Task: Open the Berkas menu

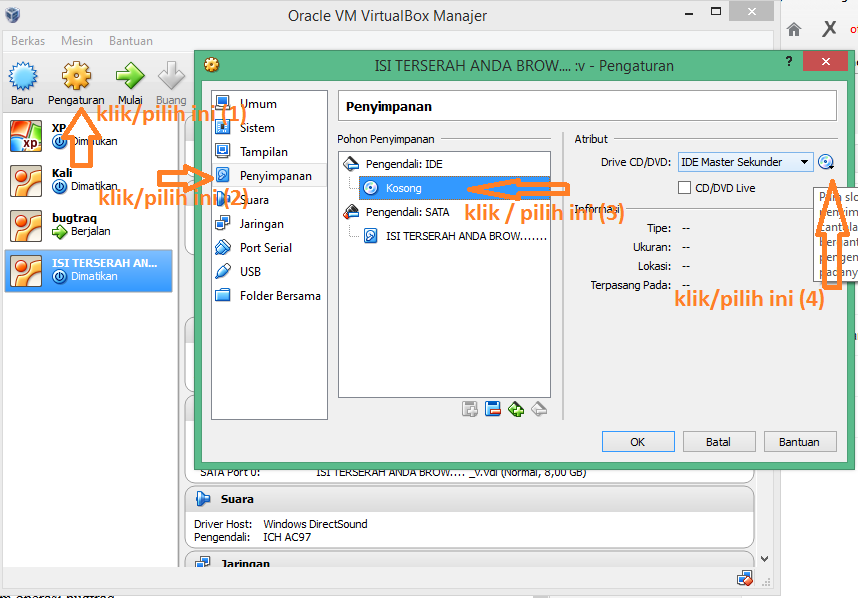Action: [x=28, y=40]
